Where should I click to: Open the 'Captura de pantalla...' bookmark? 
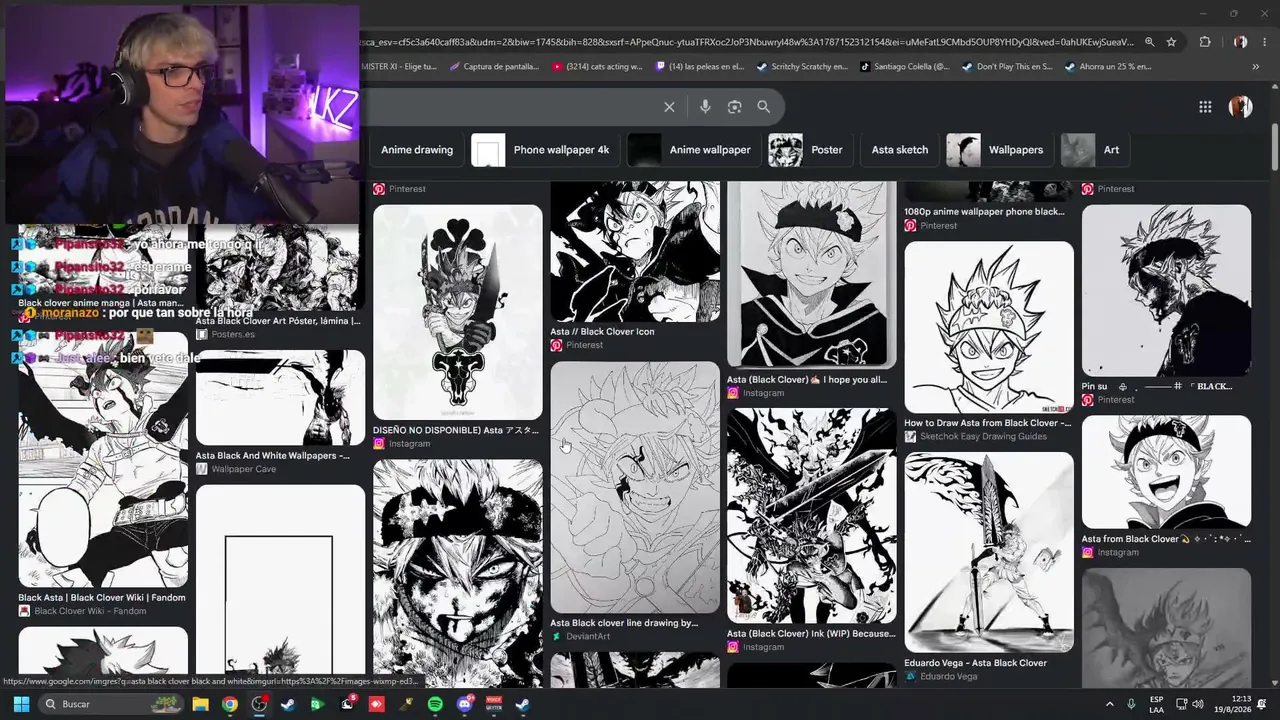pyautogui.click(x=496, y=67)
